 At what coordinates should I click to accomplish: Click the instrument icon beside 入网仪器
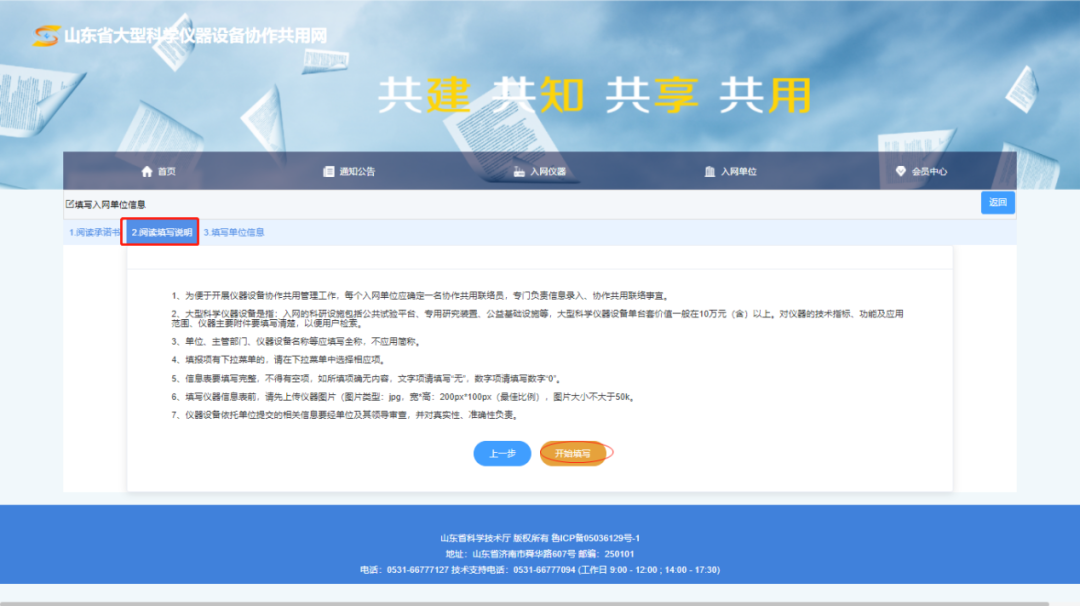pyautogui.click(x=519, y=171)
